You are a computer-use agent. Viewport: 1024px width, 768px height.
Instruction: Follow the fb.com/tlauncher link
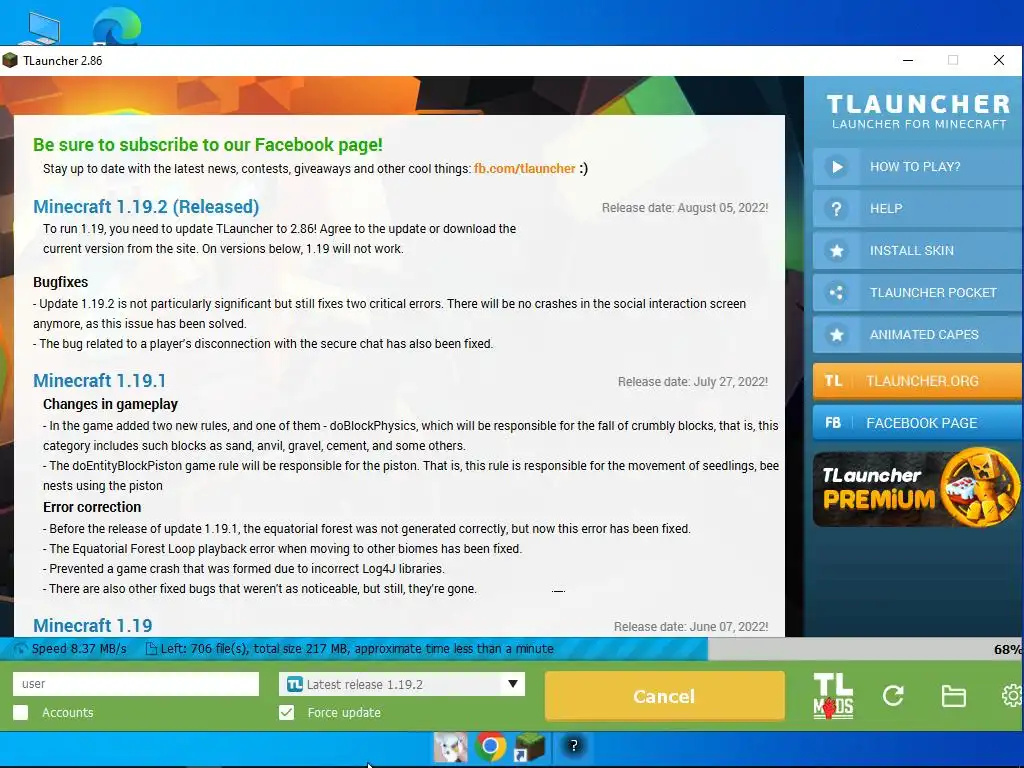pyautogui.click(x=524, y=168)
